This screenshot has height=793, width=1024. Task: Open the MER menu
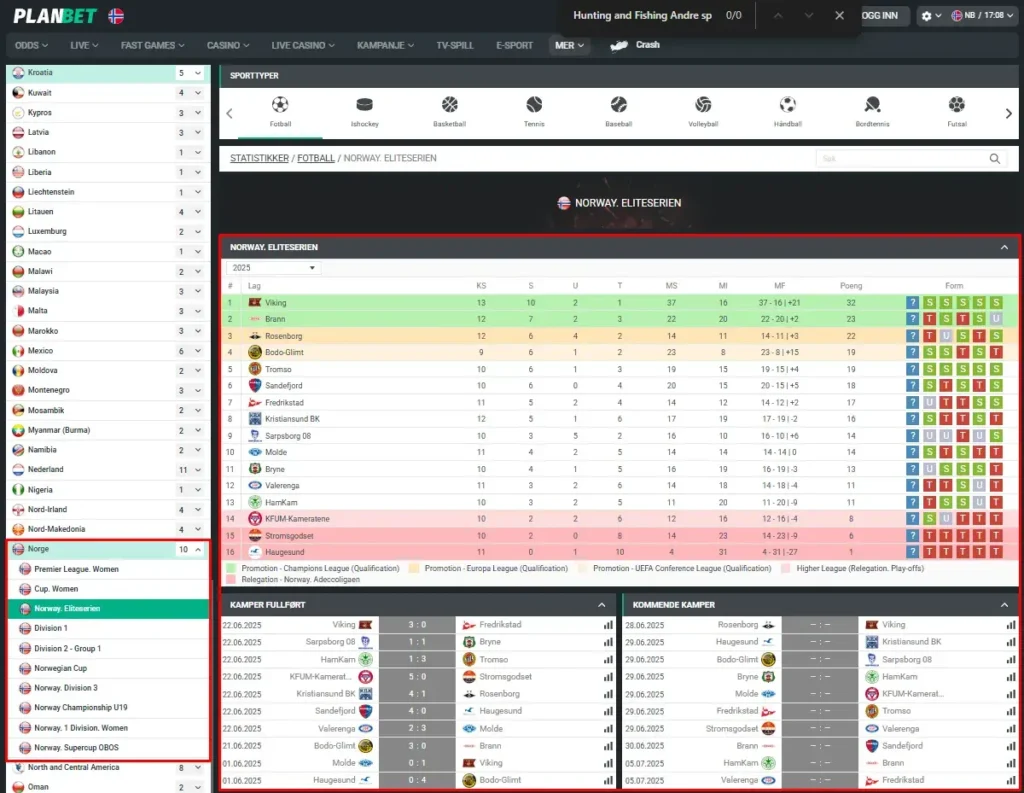click(x=569, y=45)
